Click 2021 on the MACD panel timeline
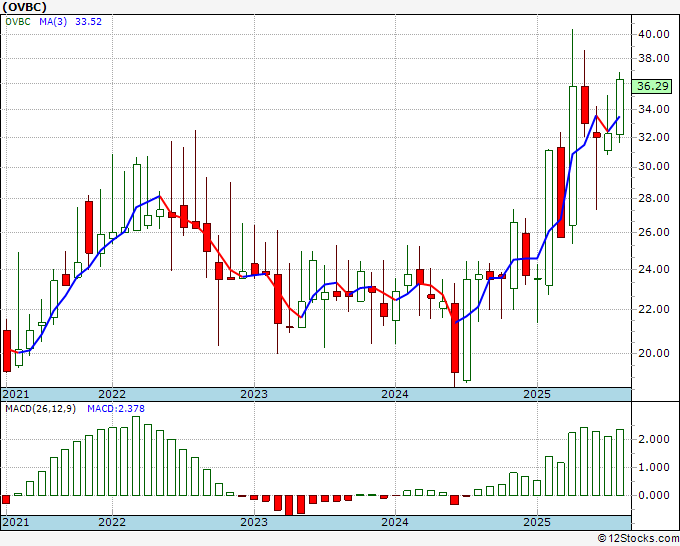Image resolution: width=680 pixels, height=546 pixels. coord(16,521)
